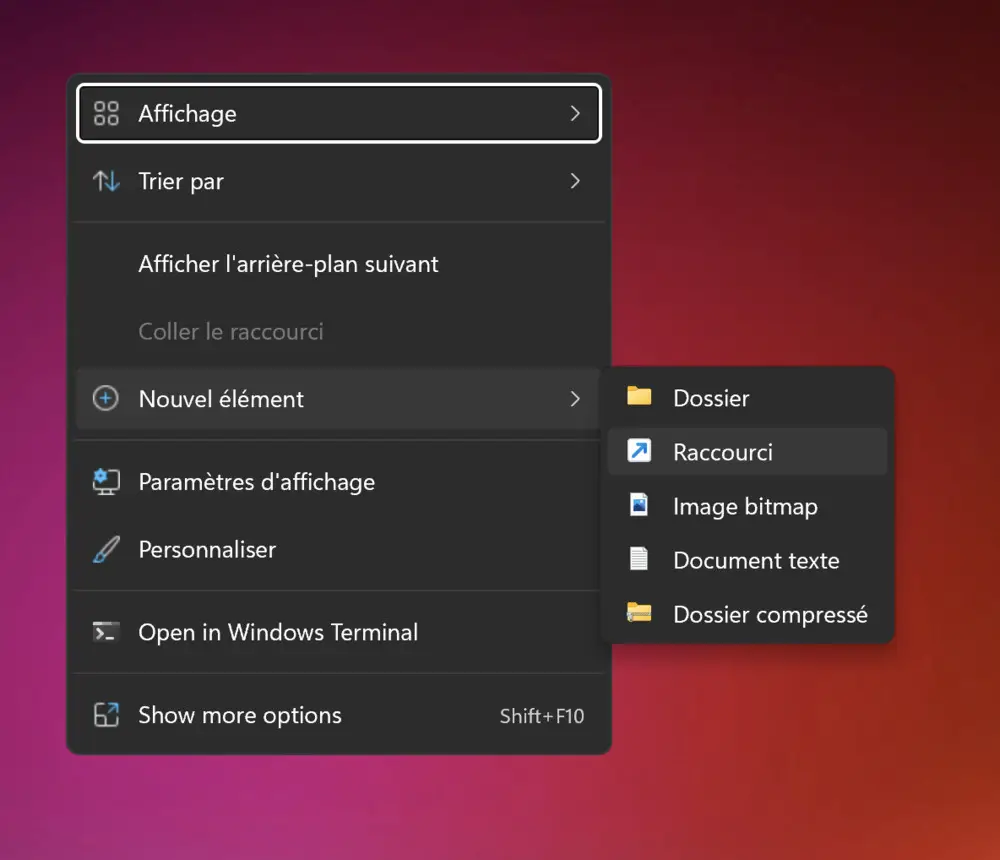The image size is (1000, 860).
Task: Click the Windows Terminal console icon
Action: pos(106,633)
